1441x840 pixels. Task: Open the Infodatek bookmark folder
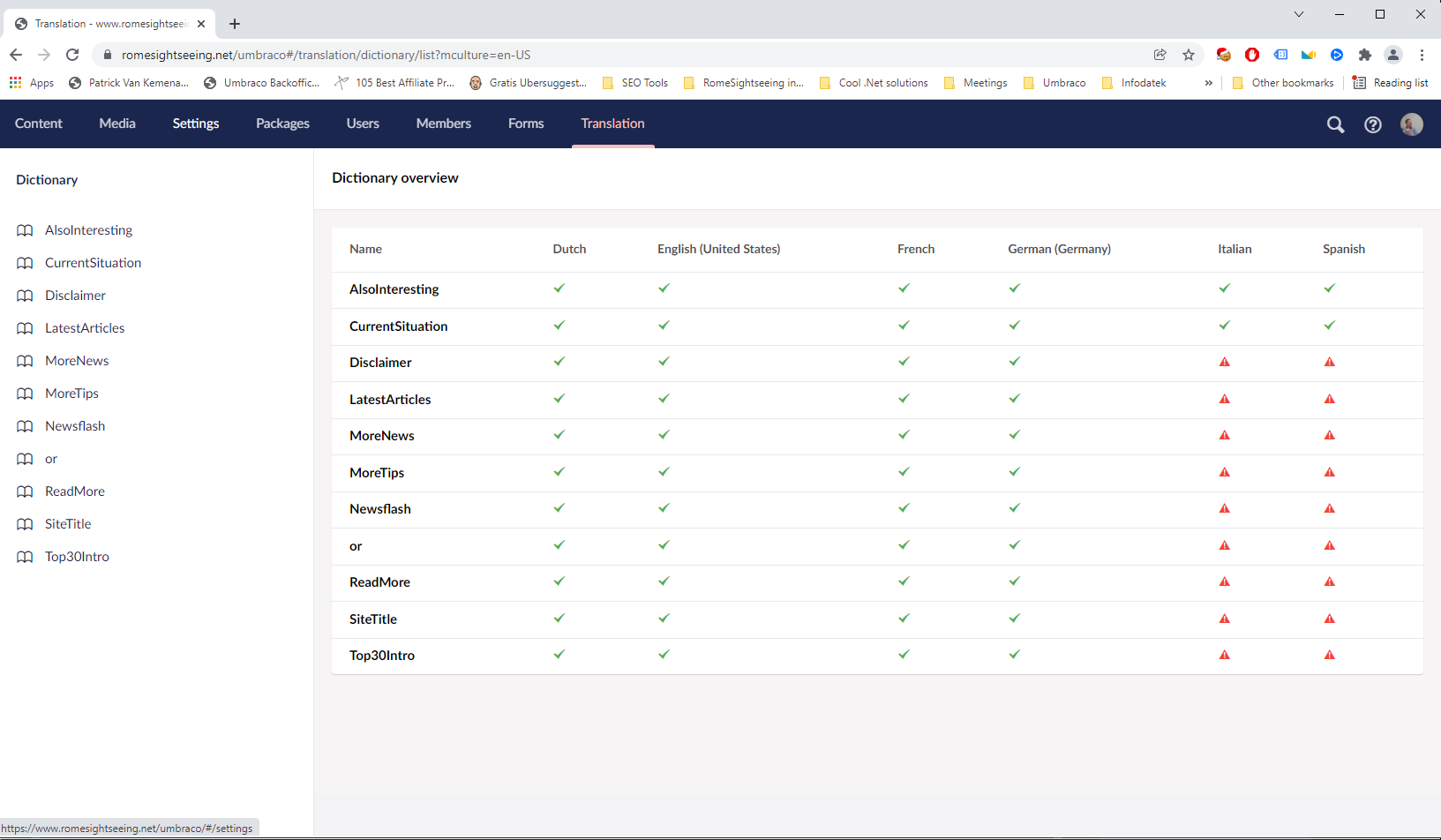[x=1134, y=83]
